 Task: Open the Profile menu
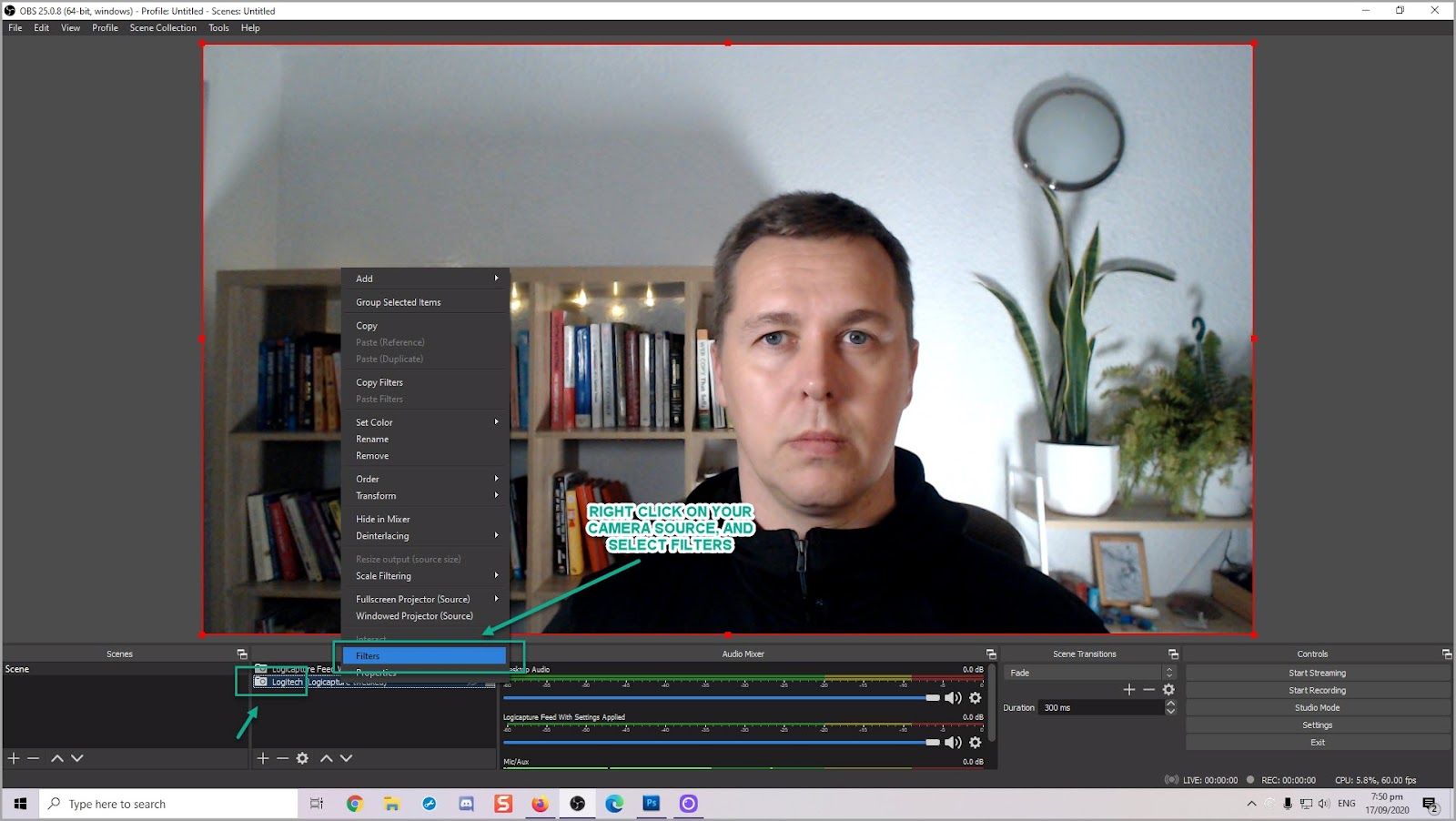tap(105, 28)
